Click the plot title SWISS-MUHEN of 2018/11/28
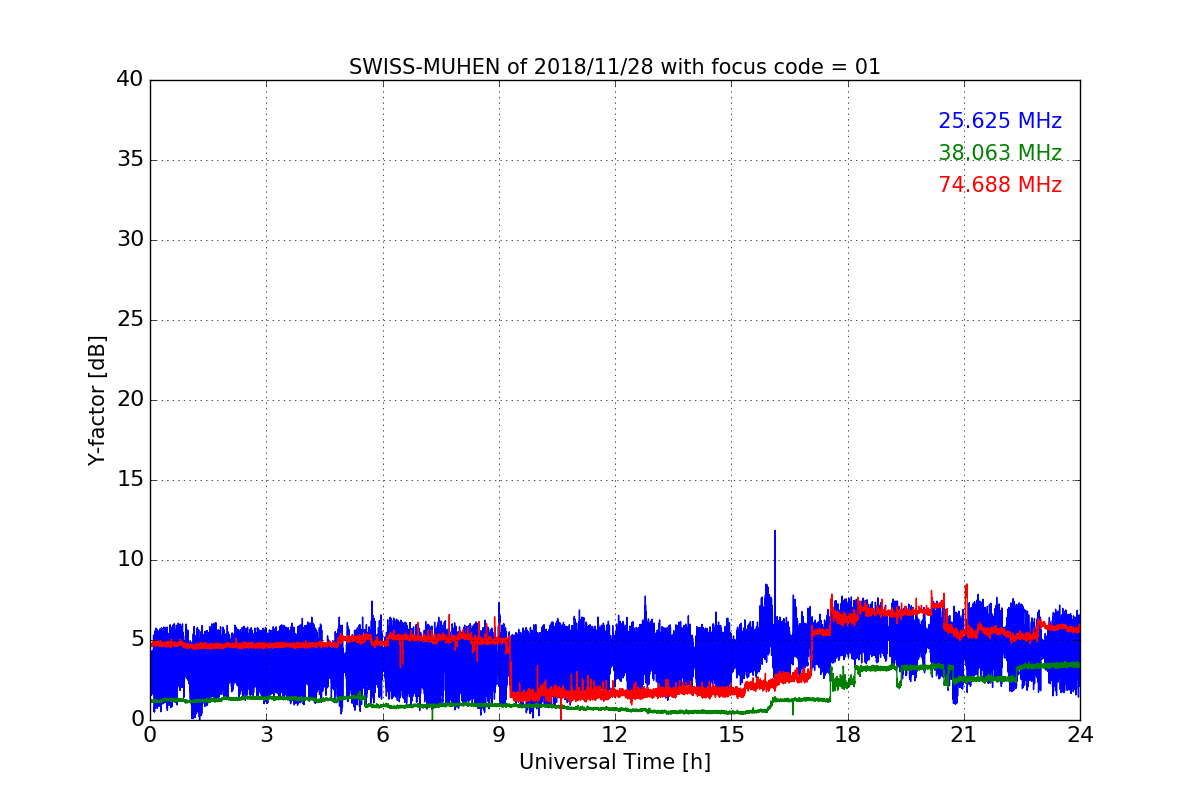The width and height of the screenshot is (1200, 800). pyautogui.click(x=614, y=67)
